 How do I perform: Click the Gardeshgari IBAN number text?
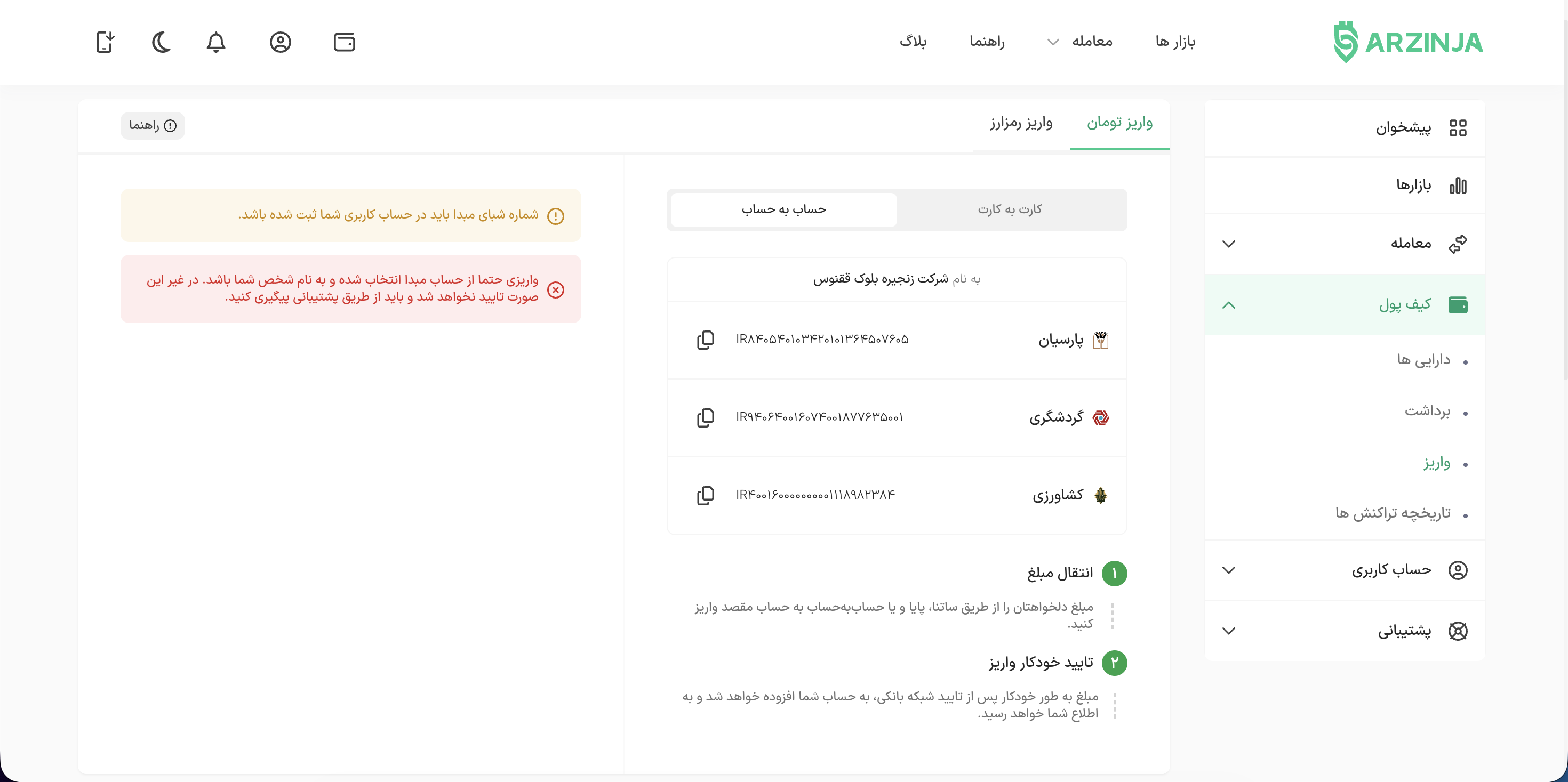click(x=819, y=417)
